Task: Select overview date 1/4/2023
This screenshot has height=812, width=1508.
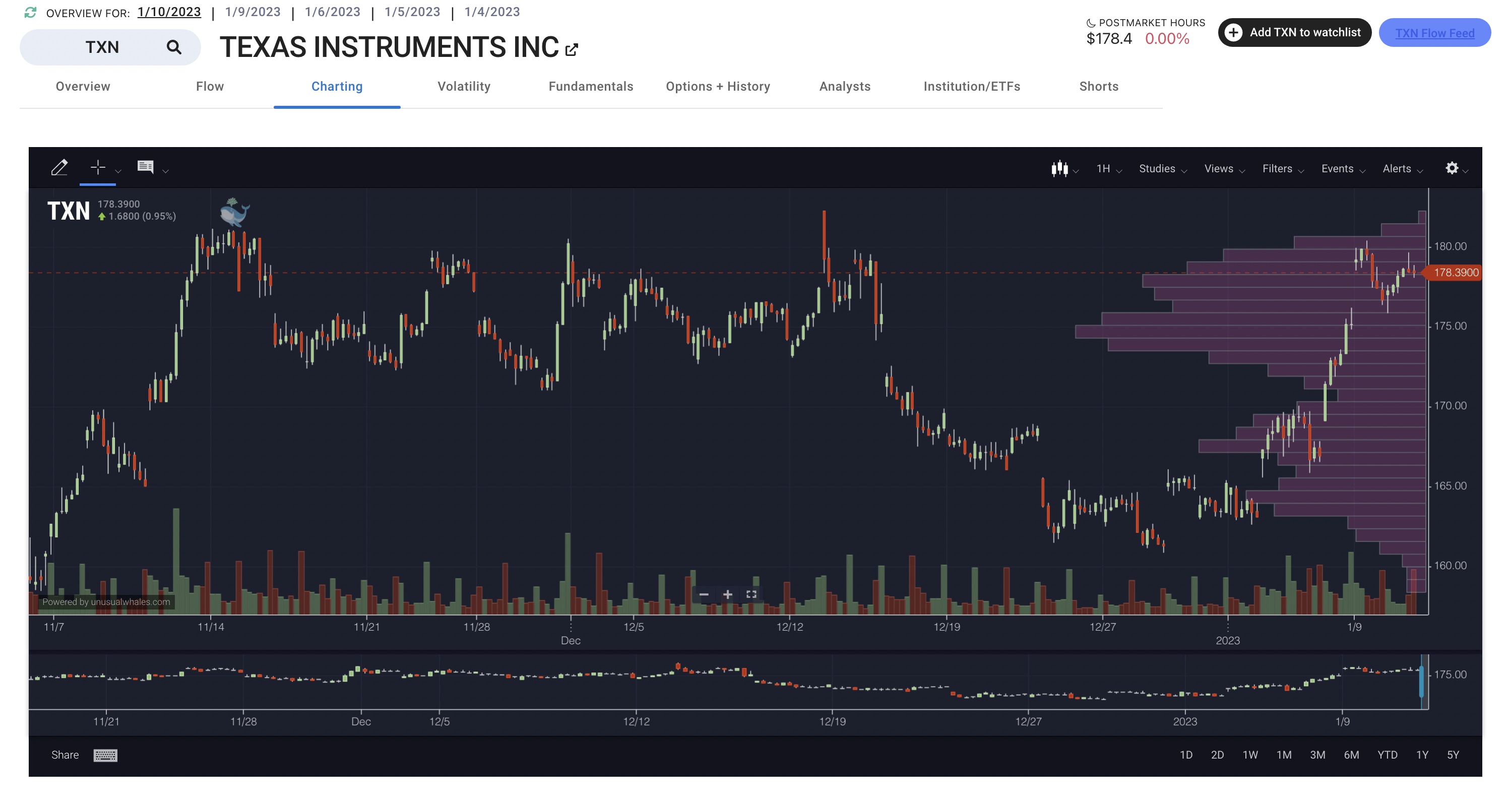Action: (492, 12)
